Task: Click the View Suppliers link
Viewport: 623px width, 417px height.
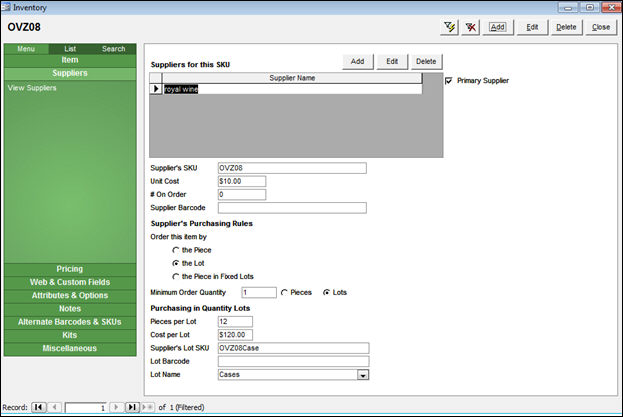Action: [32, 88]
